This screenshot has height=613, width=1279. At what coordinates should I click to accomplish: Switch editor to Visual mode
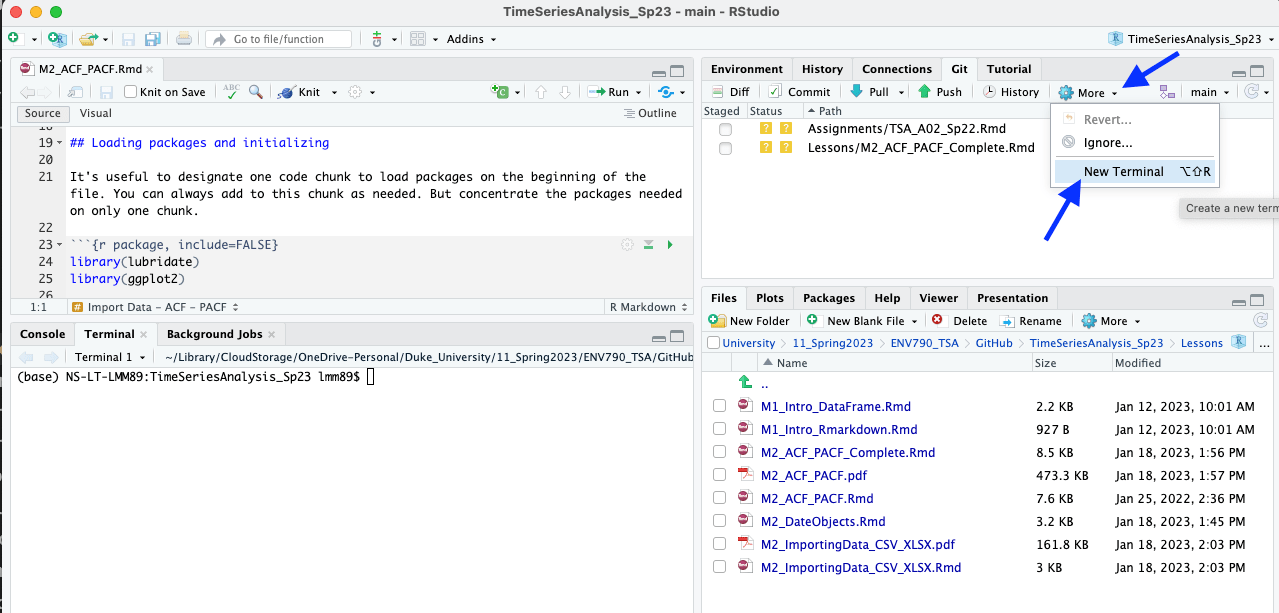click(x=96, y=113)
